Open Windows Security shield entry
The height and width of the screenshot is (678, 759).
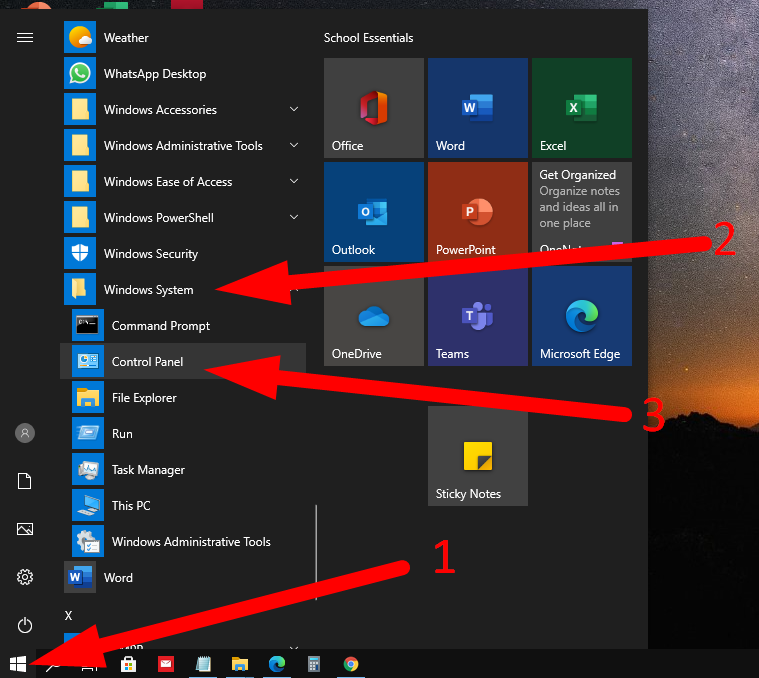pyautogui.click(x=184, y=254)
